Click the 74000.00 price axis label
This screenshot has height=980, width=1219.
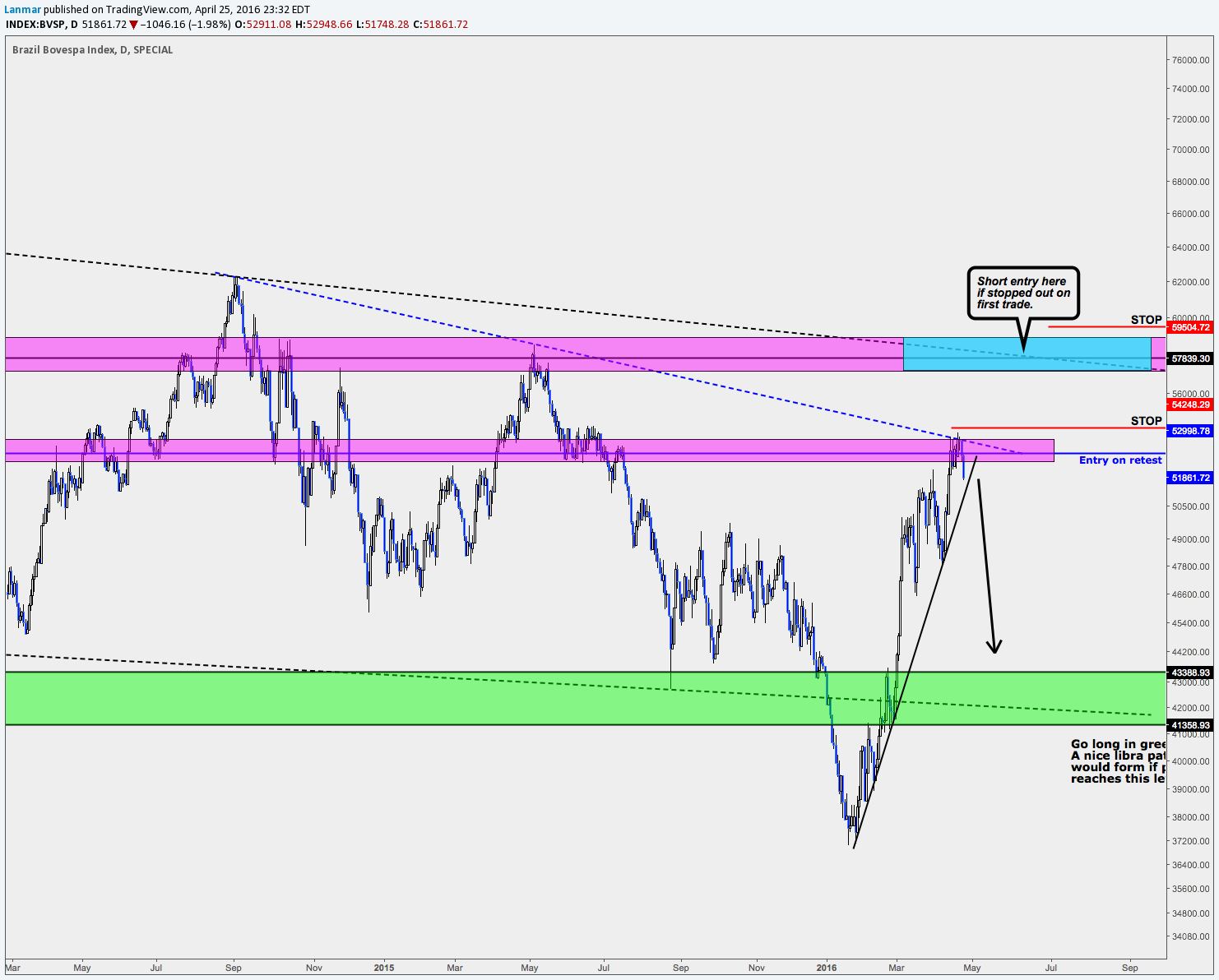click(x=1191, y=89)
